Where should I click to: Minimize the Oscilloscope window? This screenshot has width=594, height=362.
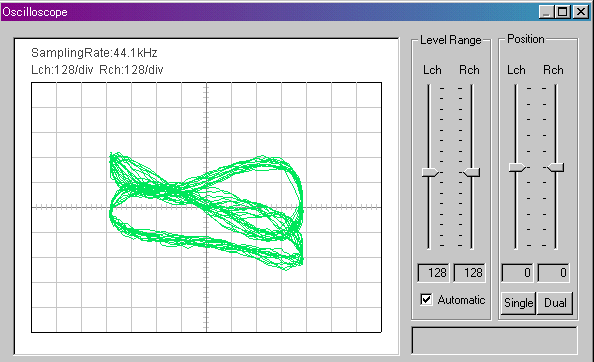point(546,12)
